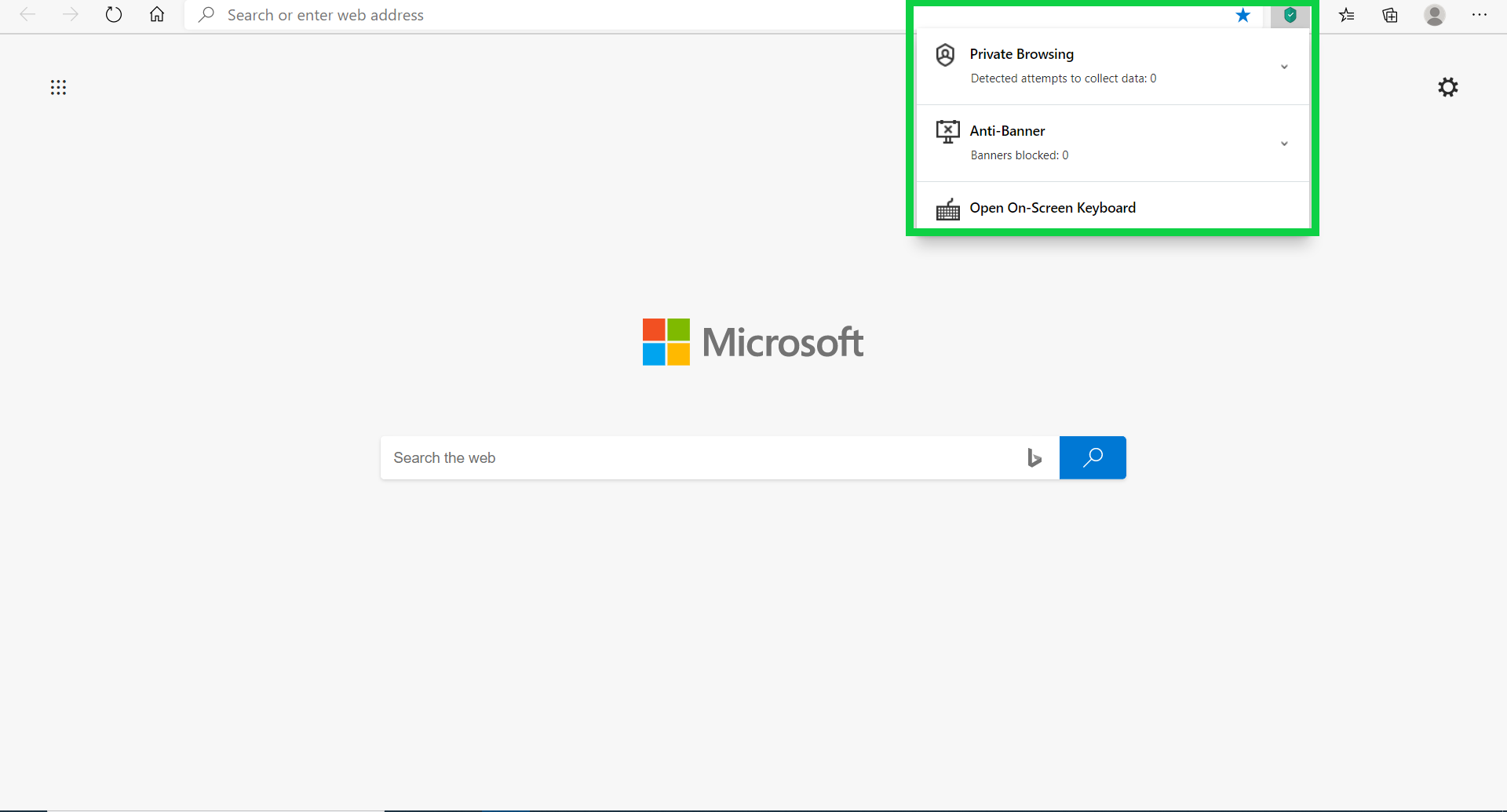
Task: Click the Bing logo in search box
Action: [1034, 458]
